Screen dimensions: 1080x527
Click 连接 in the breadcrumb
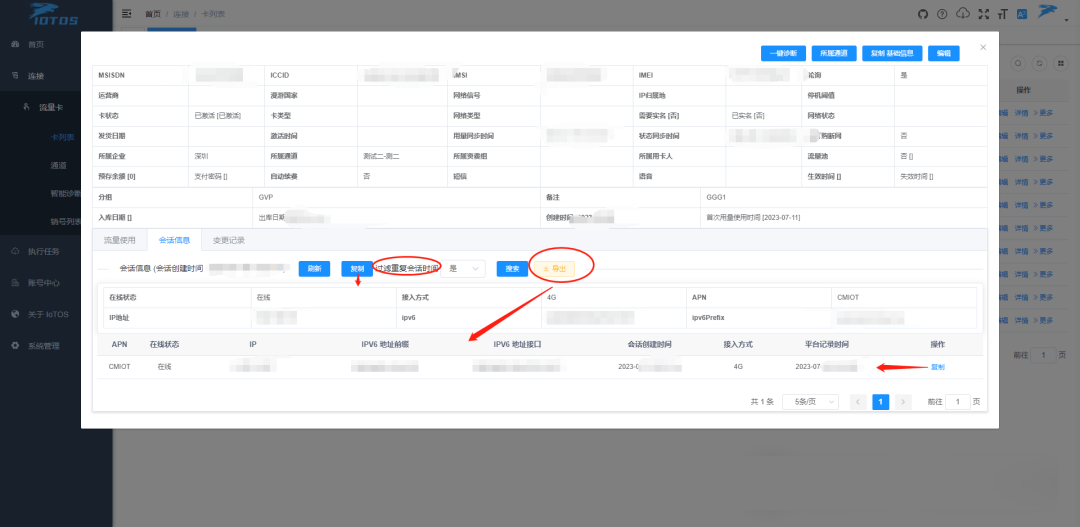click(x=180, y=14)
